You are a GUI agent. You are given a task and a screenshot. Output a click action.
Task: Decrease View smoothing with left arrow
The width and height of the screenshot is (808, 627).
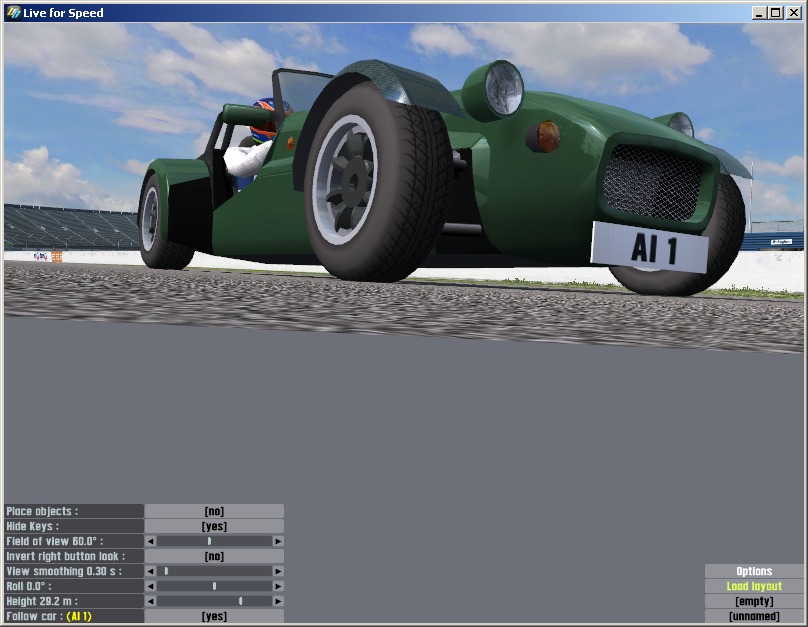tap(150, 571)
